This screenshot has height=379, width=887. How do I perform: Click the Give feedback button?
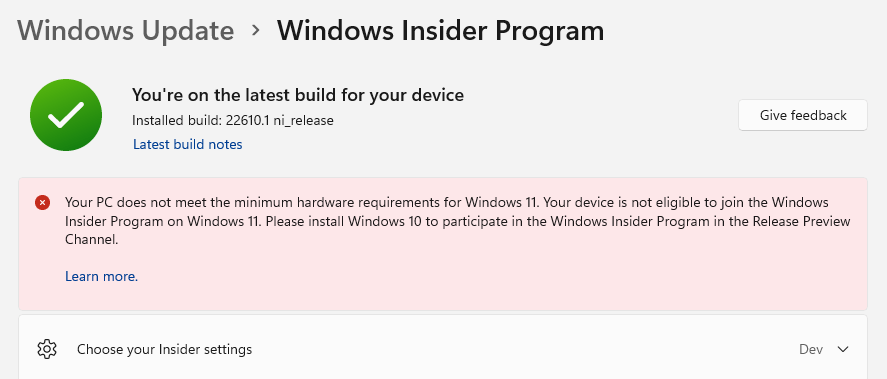(803, 115)
